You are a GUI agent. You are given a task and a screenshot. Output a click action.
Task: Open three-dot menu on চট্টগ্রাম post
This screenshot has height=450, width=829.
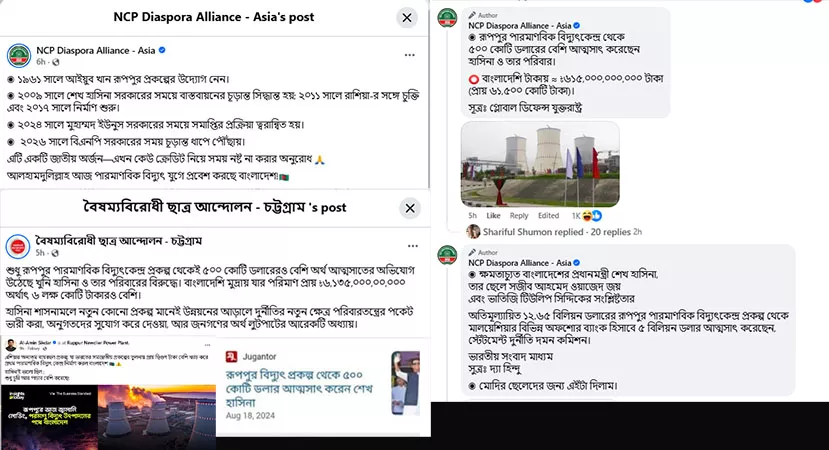(x=413, y=246)
